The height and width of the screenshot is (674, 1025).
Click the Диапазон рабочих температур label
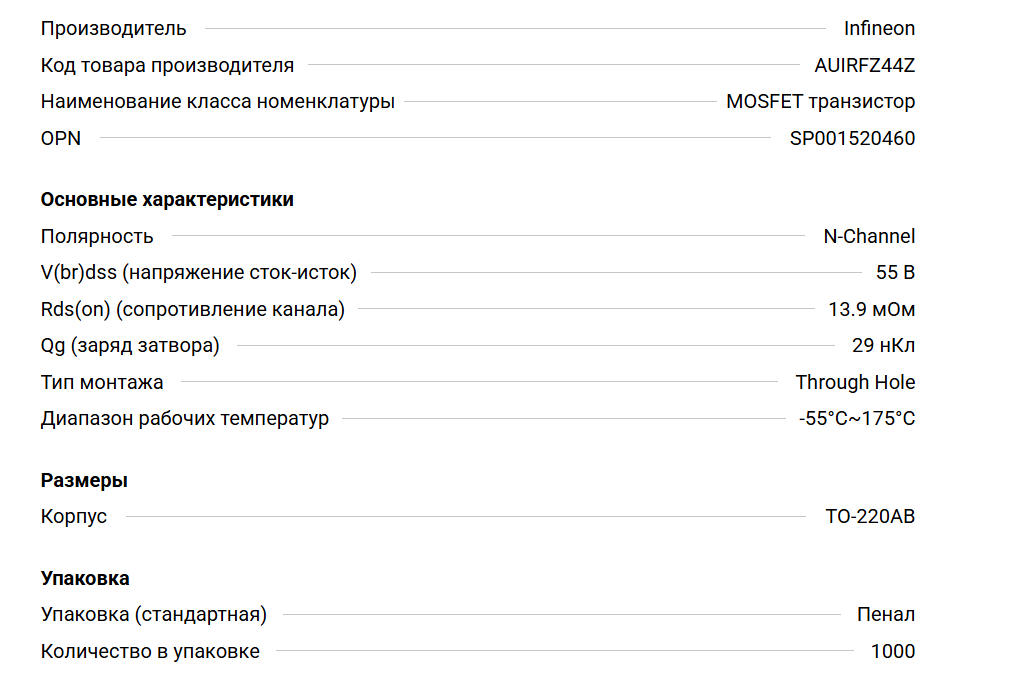click(184, 419)
